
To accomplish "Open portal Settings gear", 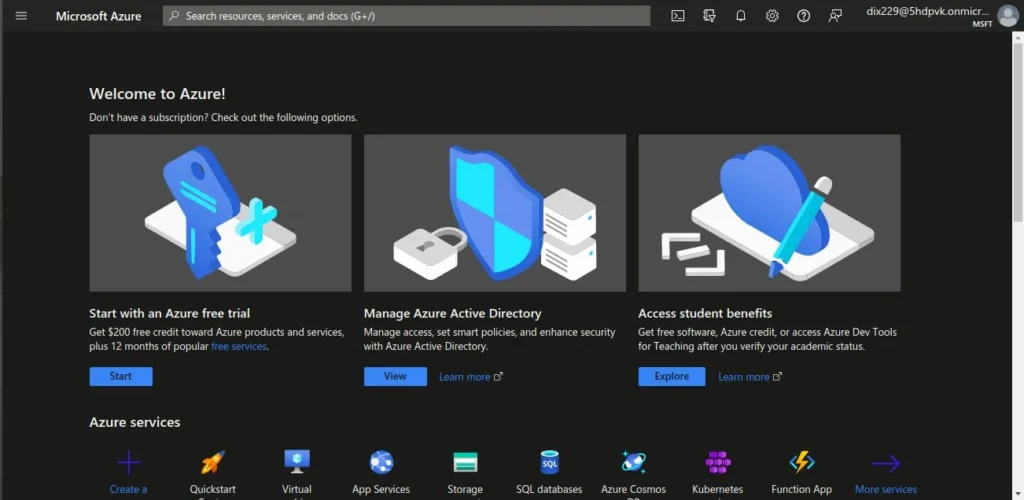I will coord(772,16).
